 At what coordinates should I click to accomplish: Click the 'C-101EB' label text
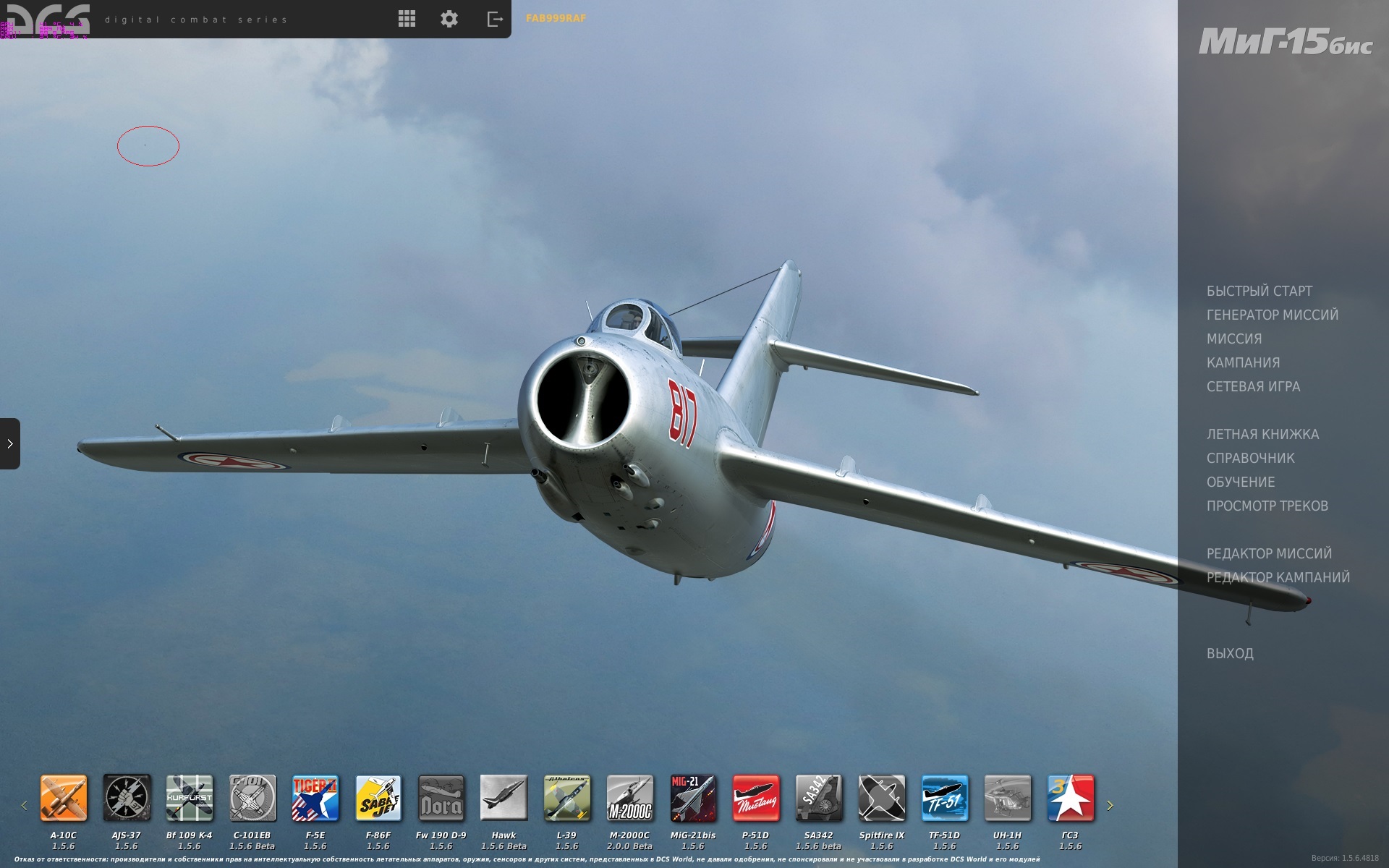(x=252, y=835)
